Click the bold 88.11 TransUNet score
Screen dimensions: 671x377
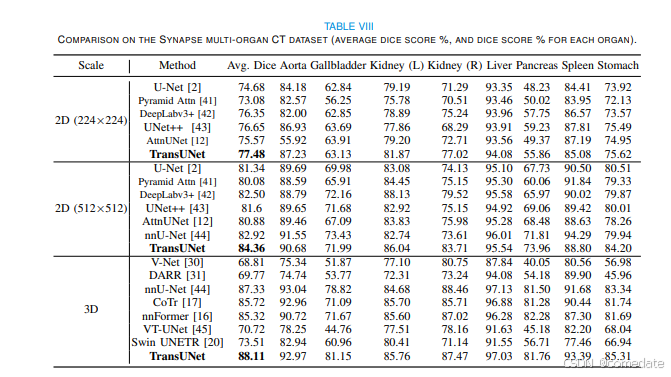(251, 356)
